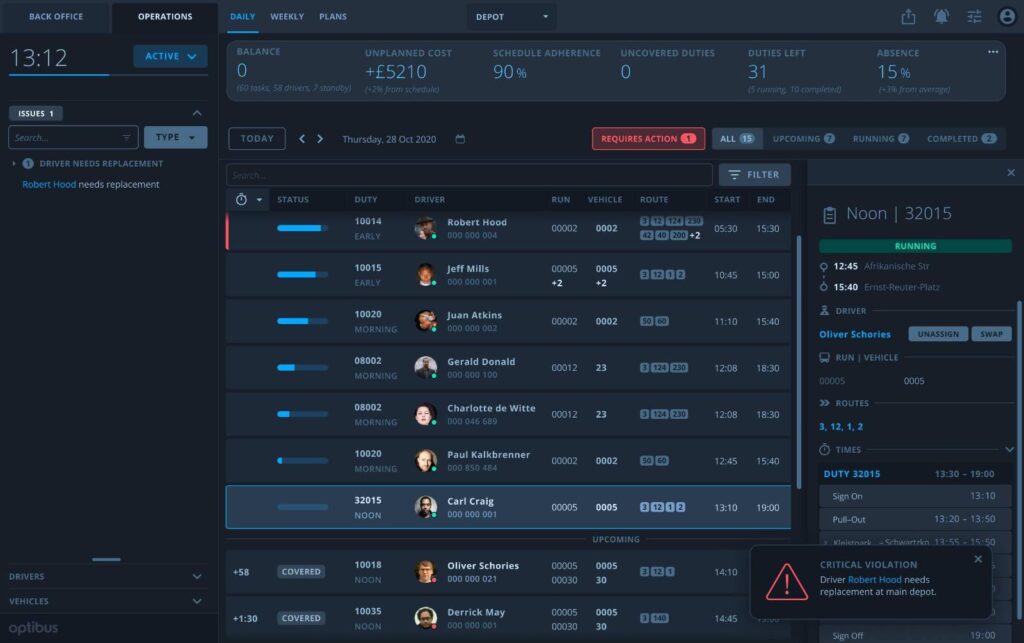Click route +2 badge in Robert Hood row
The image size is (1024, 643).
click(695, 235)
